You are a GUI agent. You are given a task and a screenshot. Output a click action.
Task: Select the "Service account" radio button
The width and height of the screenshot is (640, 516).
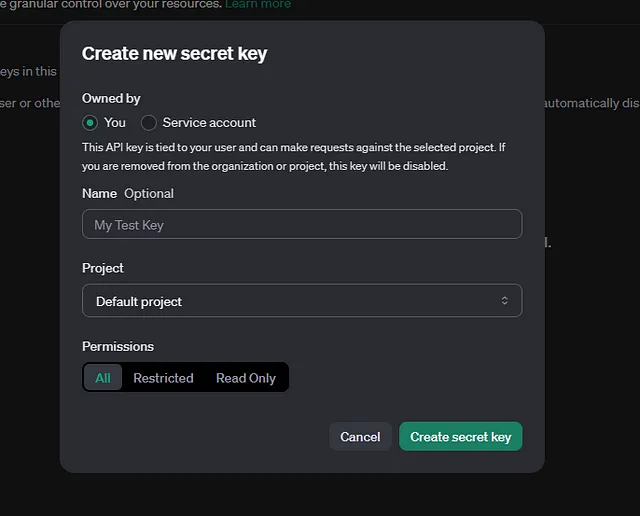[x=149, y=123]
